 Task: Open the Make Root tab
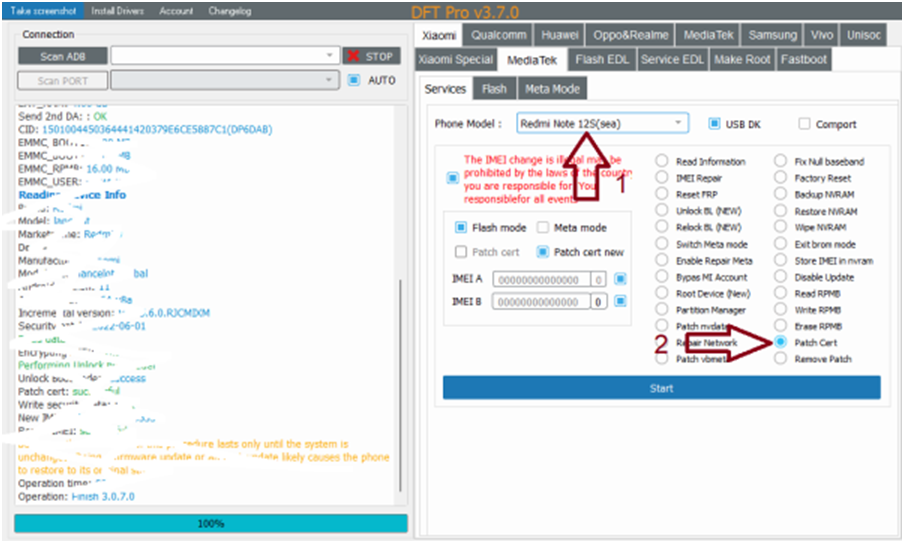tap(742, 59)
